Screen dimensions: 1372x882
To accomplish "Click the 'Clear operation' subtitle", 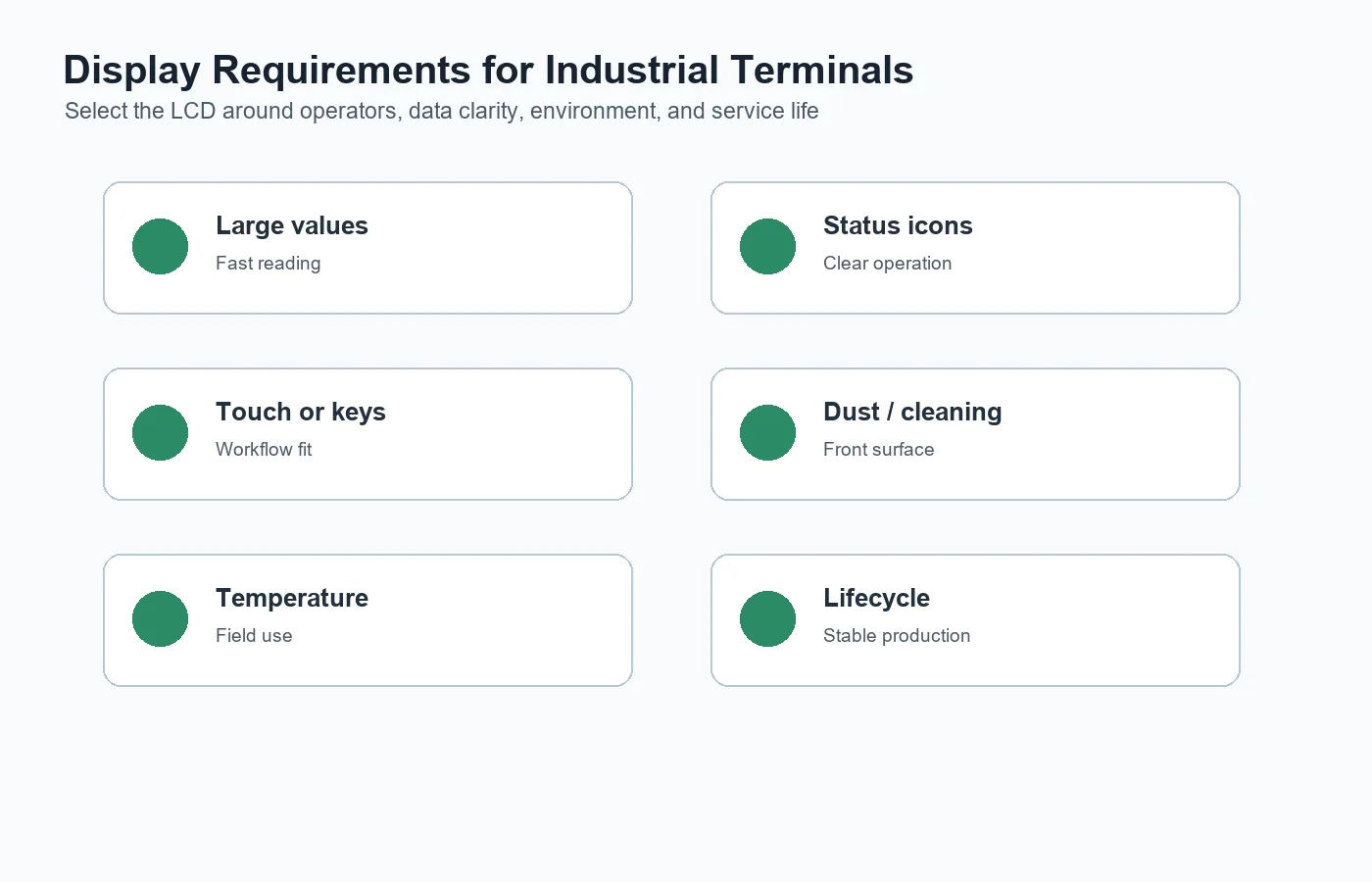I will pyautogui.click(x=887, y=263).
